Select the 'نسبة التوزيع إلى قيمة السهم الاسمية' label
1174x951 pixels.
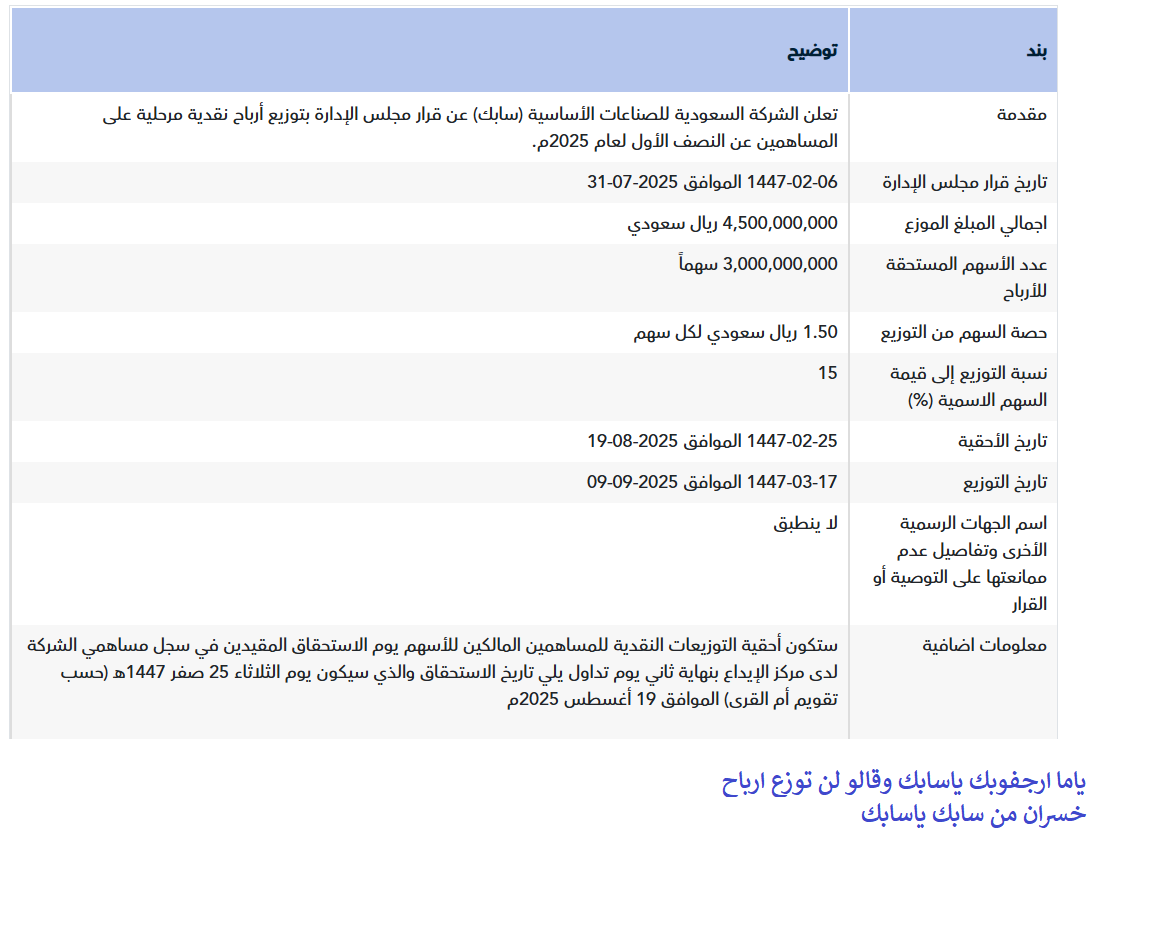(968, 386)
